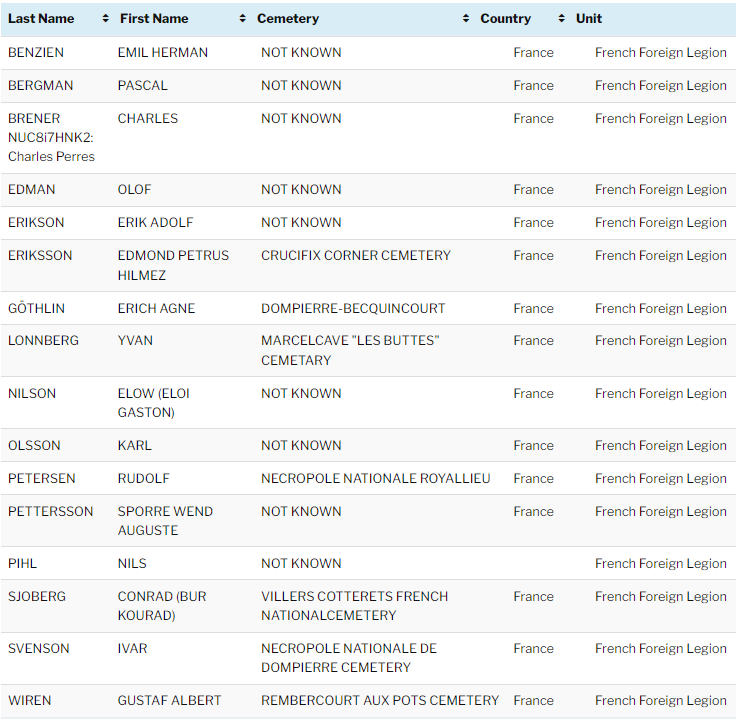
Task: Click the Country column header
Action: tap(506, 18)
